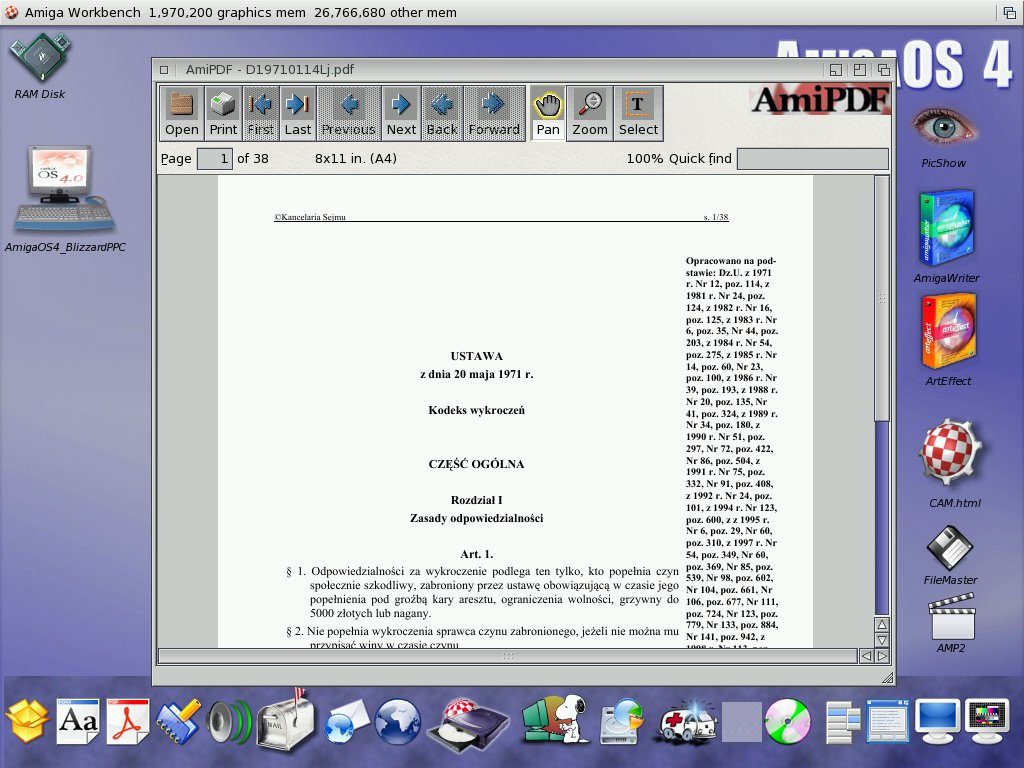This screenshot has height=768, width=1024.
Task: Click the hard drive with globe dock icon
Action: [622, 721]
